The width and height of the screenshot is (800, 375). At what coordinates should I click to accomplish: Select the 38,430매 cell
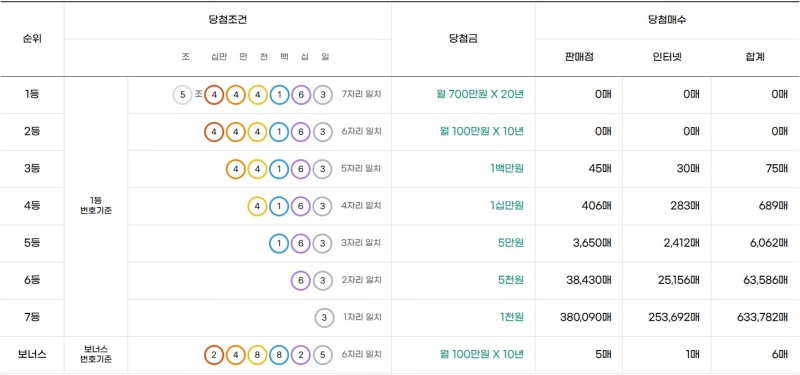[590, 280]
